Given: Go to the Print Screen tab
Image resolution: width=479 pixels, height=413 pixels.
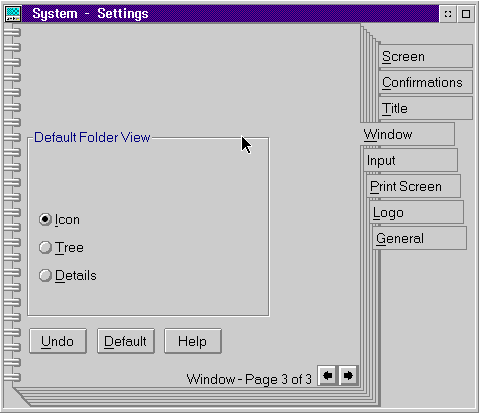Looking at the screenshot, I should point(413,186).
